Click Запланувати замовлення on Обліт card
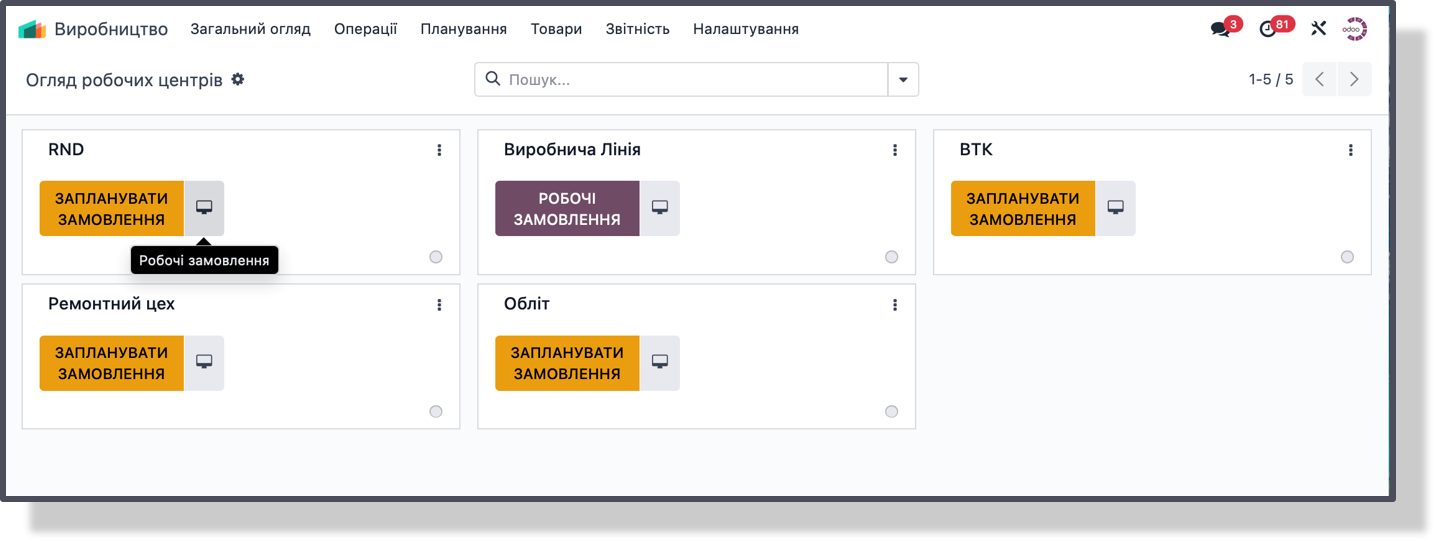The image size is (1435, 541). point(567,363)
